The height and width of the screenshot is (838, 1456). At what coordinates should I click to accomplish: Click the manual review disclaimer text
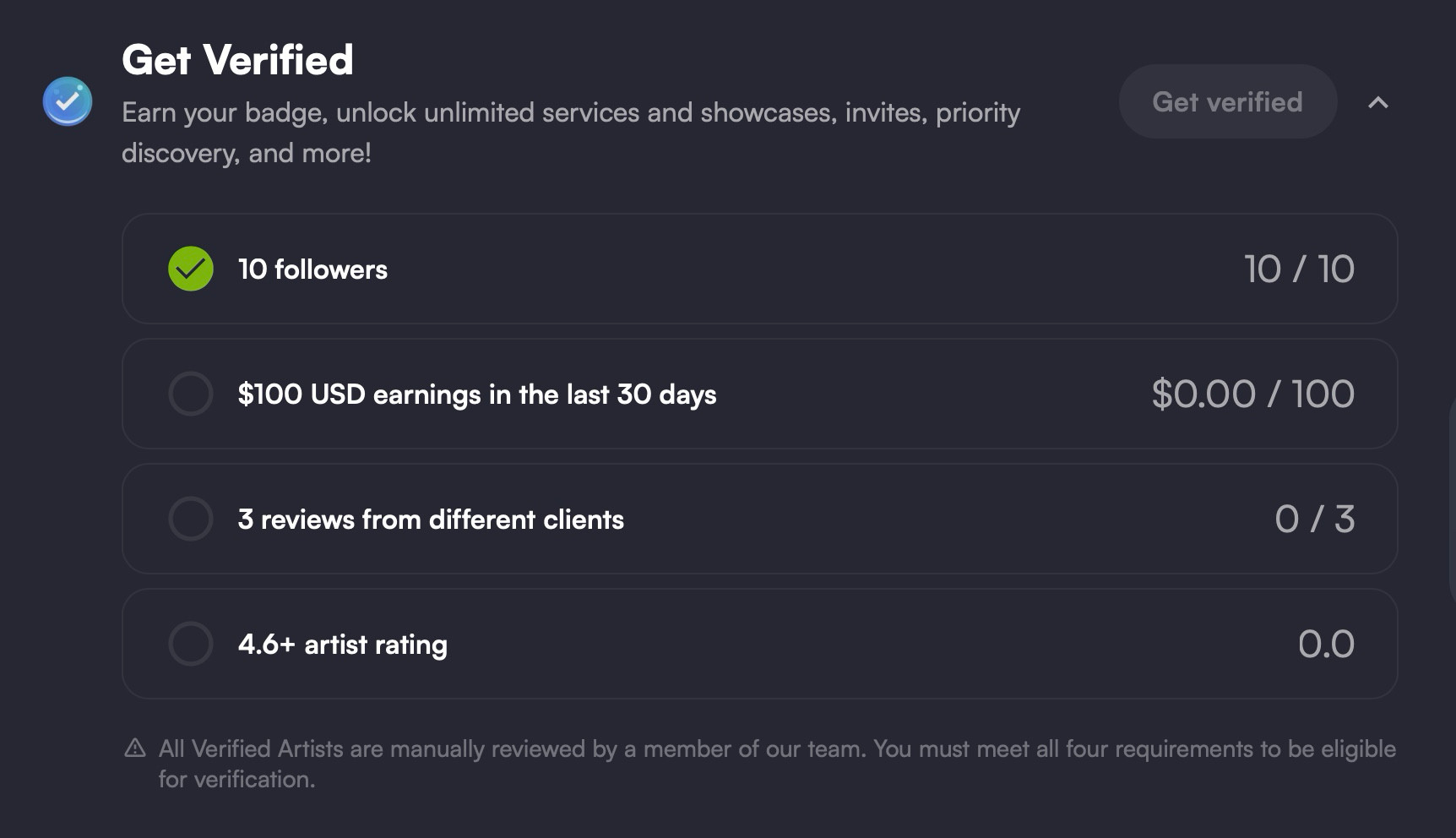777,764
